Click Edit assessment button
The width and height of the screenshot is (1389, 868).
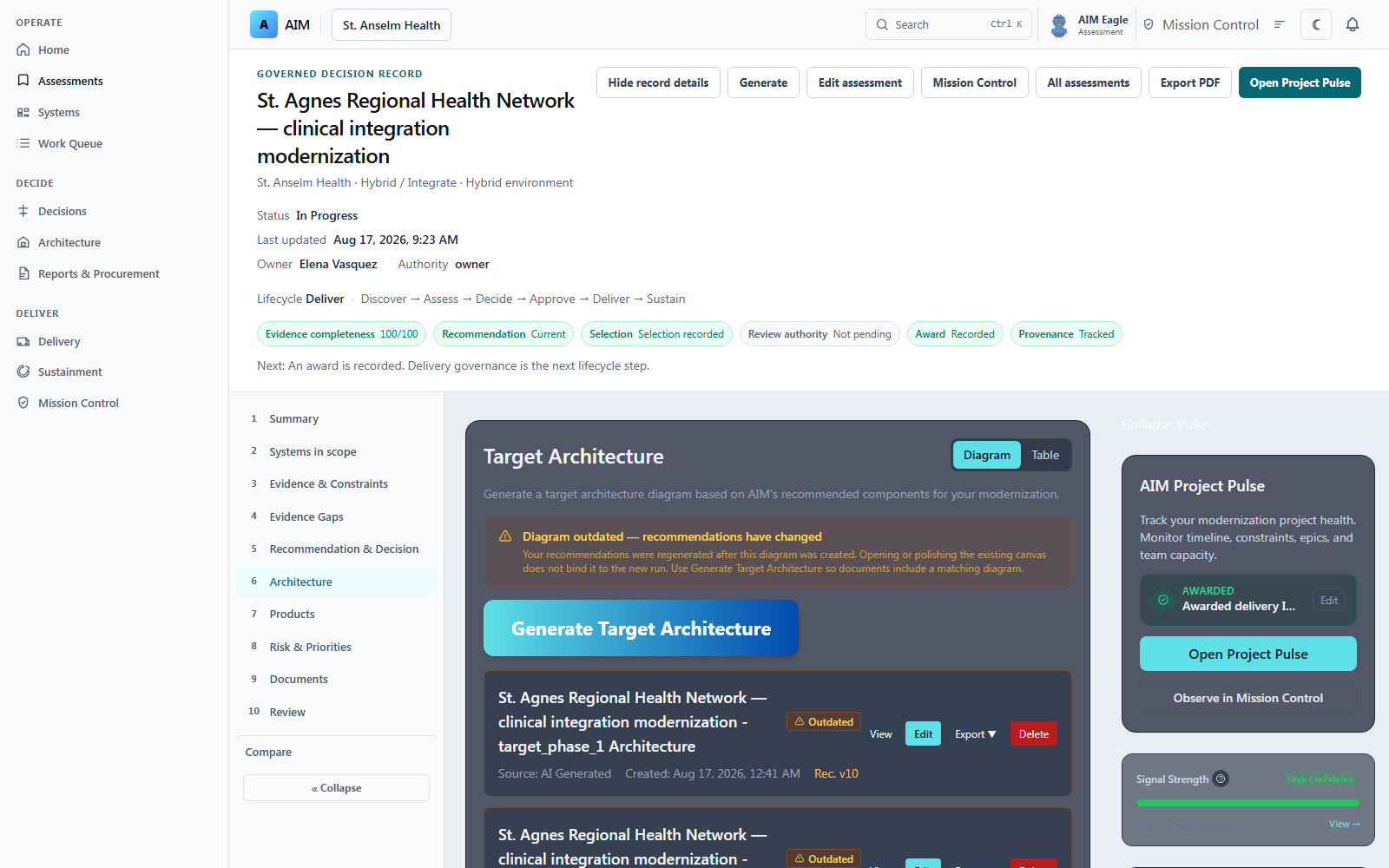point(860,82)
